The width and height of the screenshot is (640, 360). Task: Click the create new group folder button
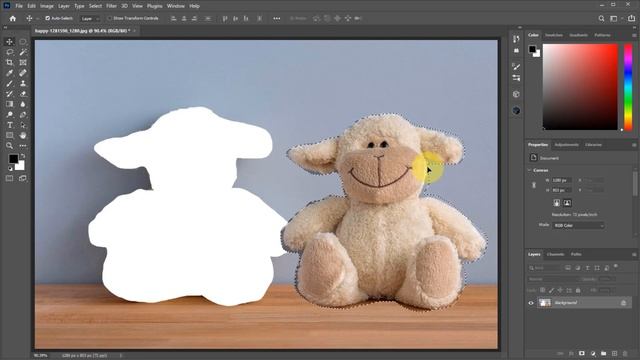point(604,353)
